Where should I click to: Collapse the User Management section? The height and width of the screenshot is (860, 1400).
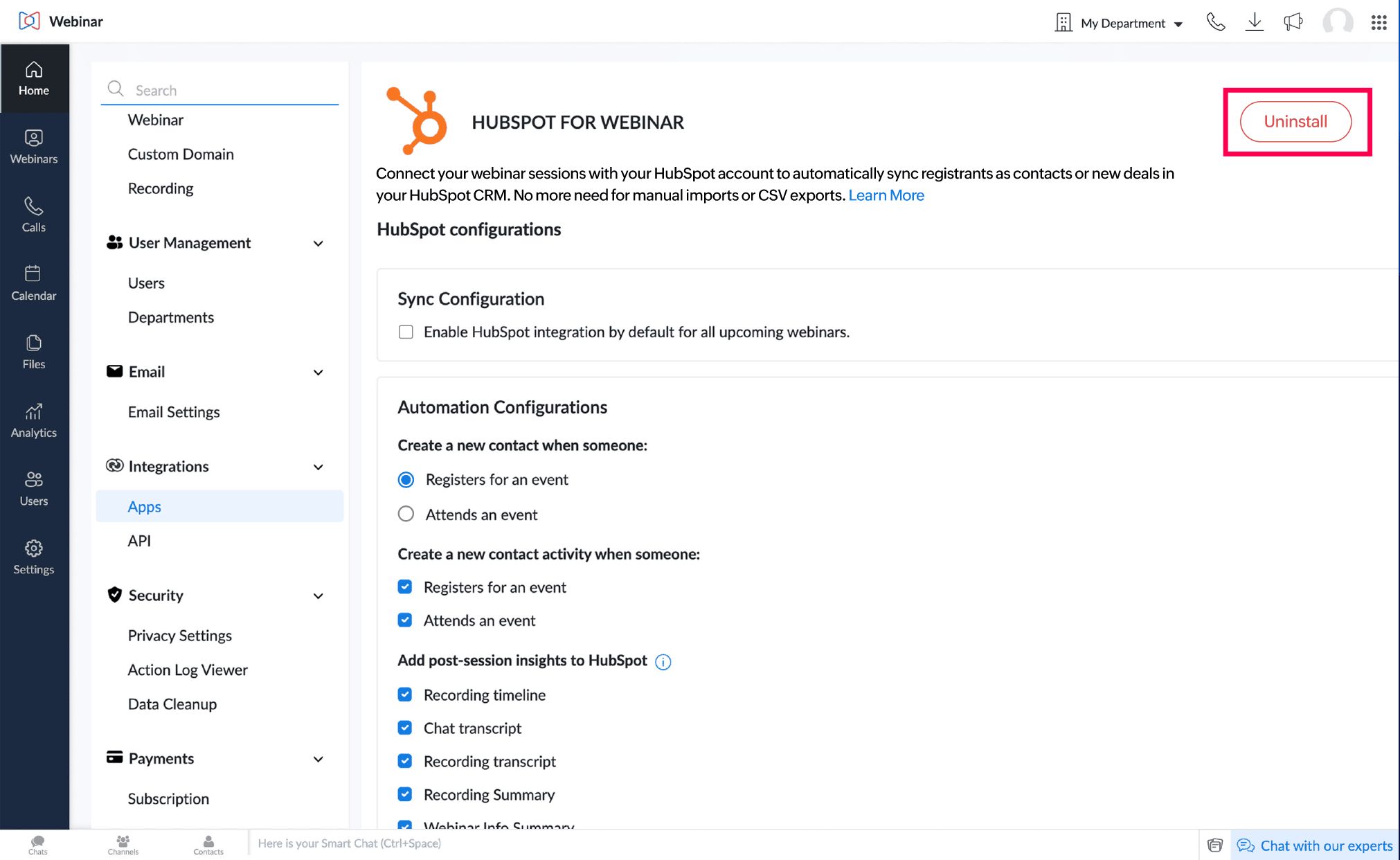click(x=318, y=243)
